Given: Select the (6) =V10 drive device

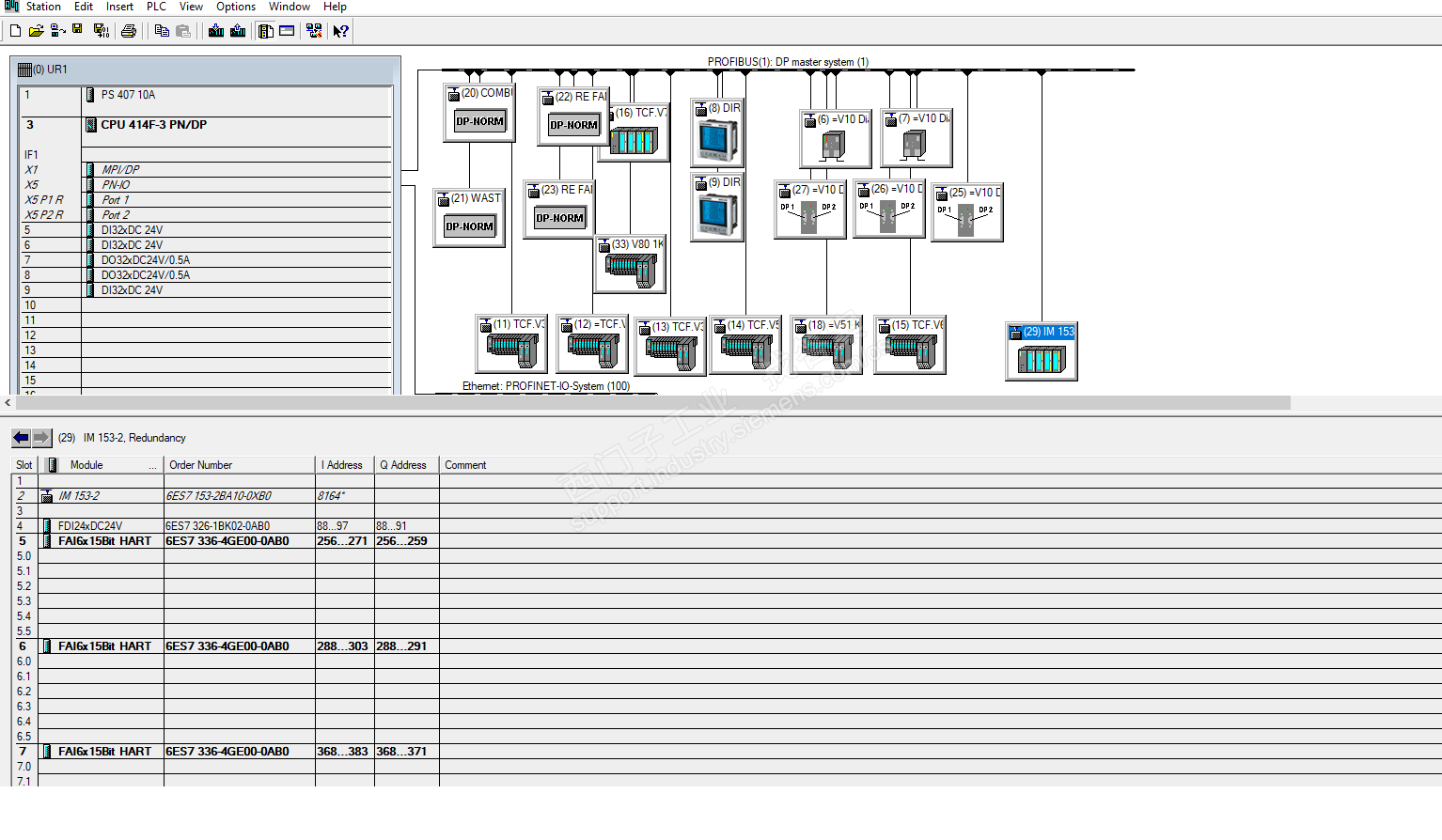Looking at the screenshot, I should point(835,139).
